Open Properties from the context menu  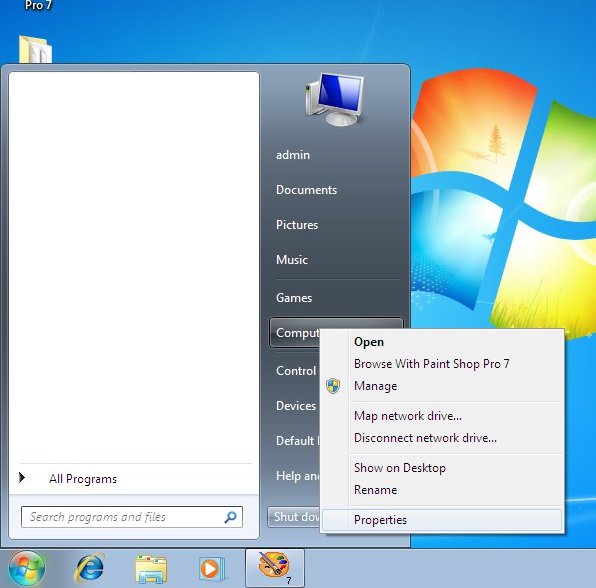442,520
